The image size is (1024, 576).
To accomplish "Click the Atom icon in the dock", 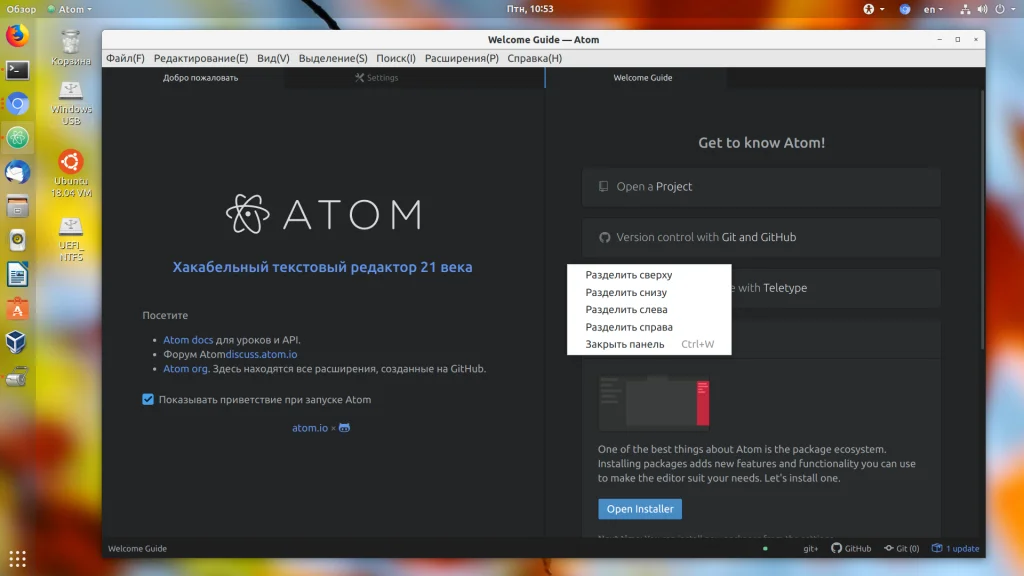I will pyautogui.click(x=18, y=138).
